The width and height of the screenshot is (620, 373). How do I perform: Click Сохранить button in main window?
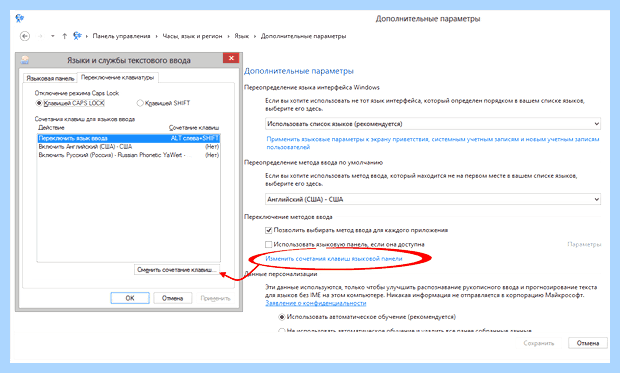point(539,343)
